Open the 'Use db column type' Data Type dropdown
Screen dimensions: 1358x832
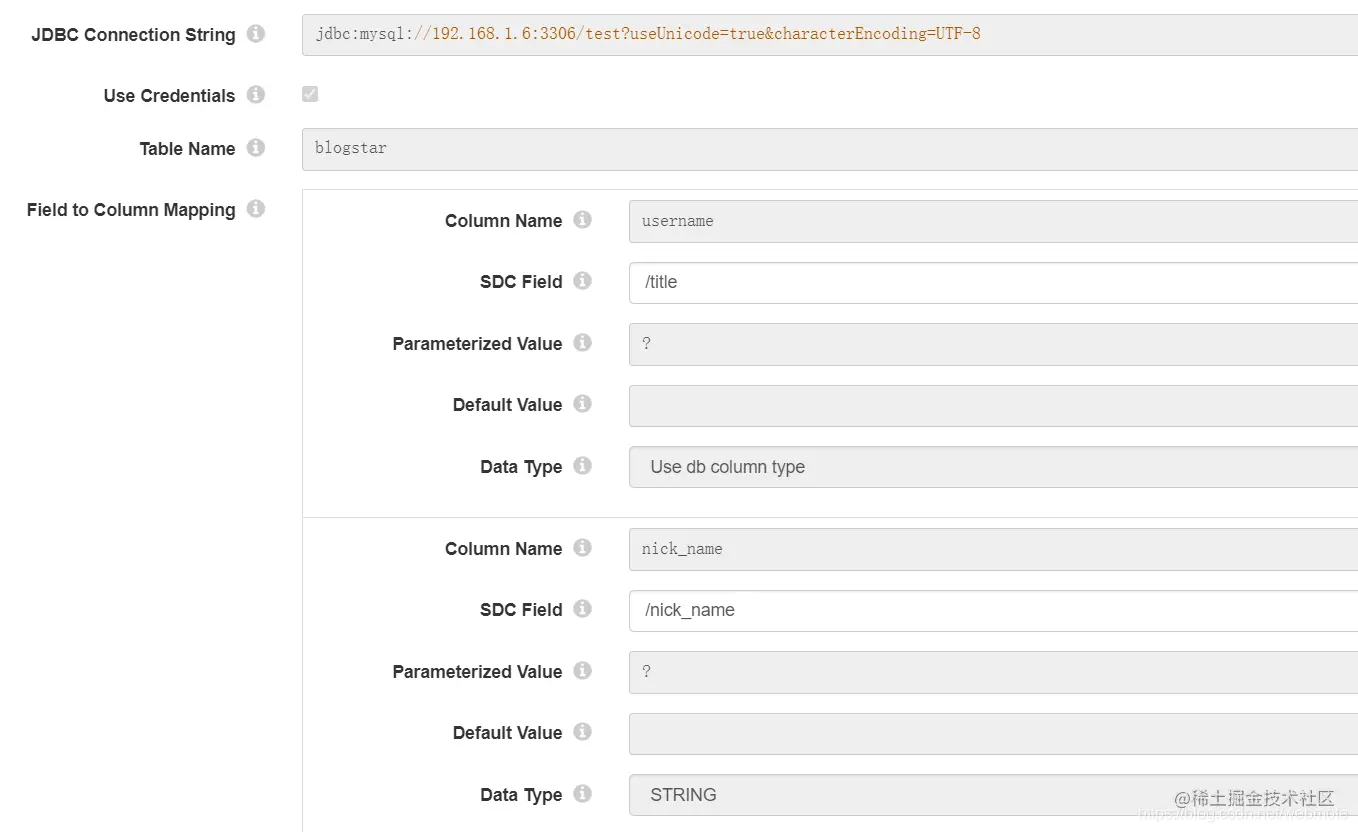point(993,467)
